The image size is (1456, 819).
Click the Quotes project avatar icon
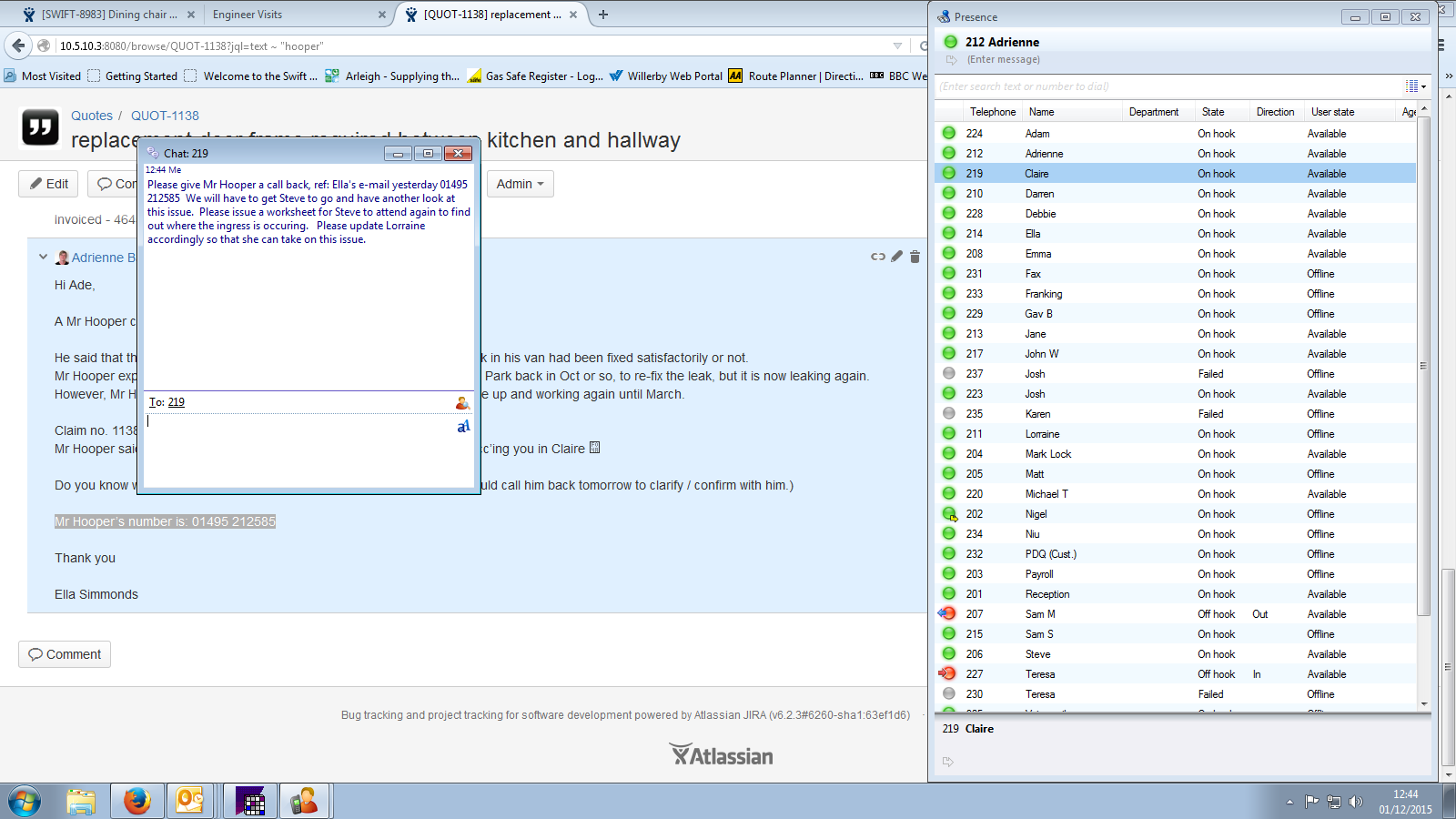40,127
